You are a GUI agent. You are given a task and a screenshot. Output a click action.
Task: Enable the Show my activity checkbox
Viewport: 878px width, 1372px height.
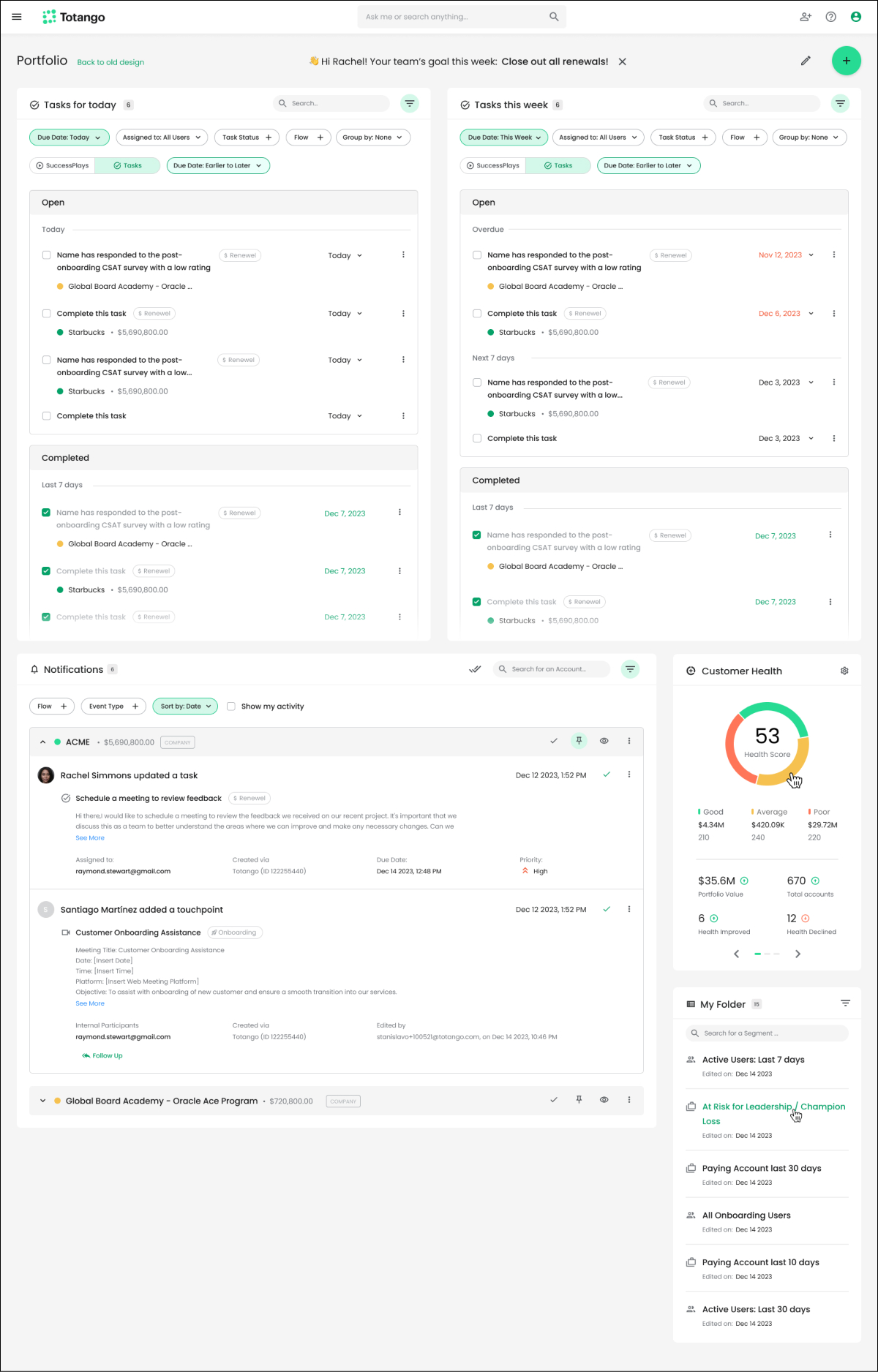click(231, 706)
